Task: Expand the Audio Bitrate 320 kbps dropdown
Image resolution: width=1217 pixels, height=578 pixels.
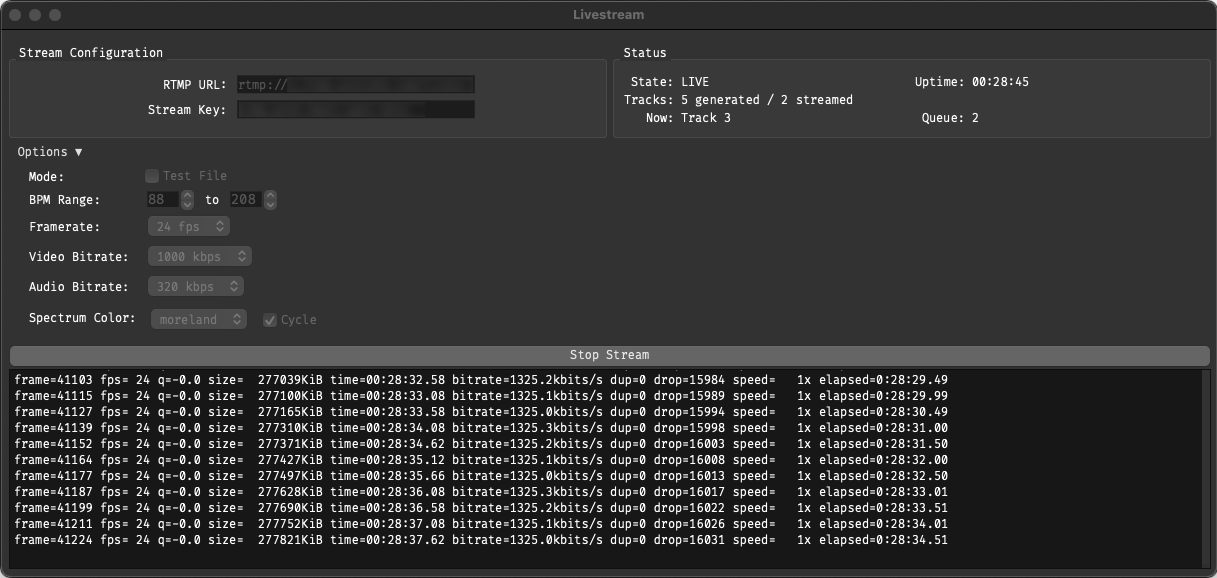Action: coord(196,287)
